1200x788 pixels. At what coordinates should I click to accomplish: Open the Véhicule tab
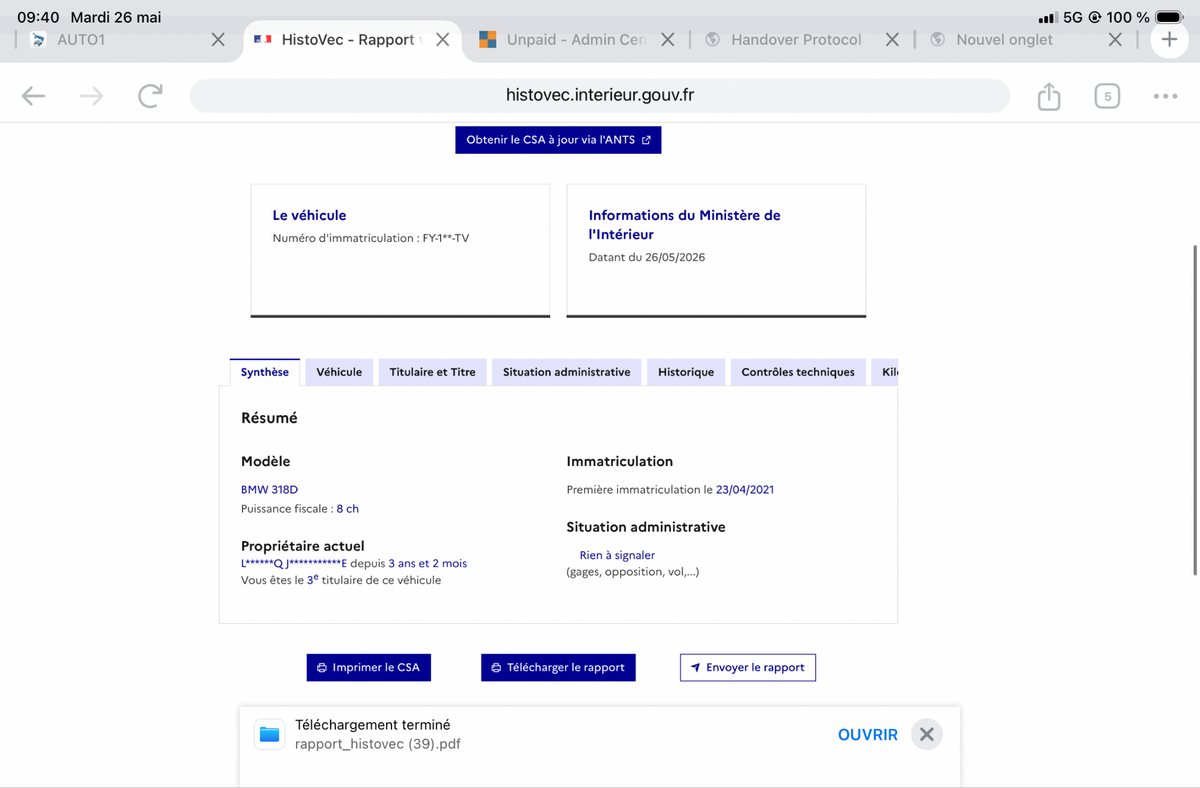(339, 372)
